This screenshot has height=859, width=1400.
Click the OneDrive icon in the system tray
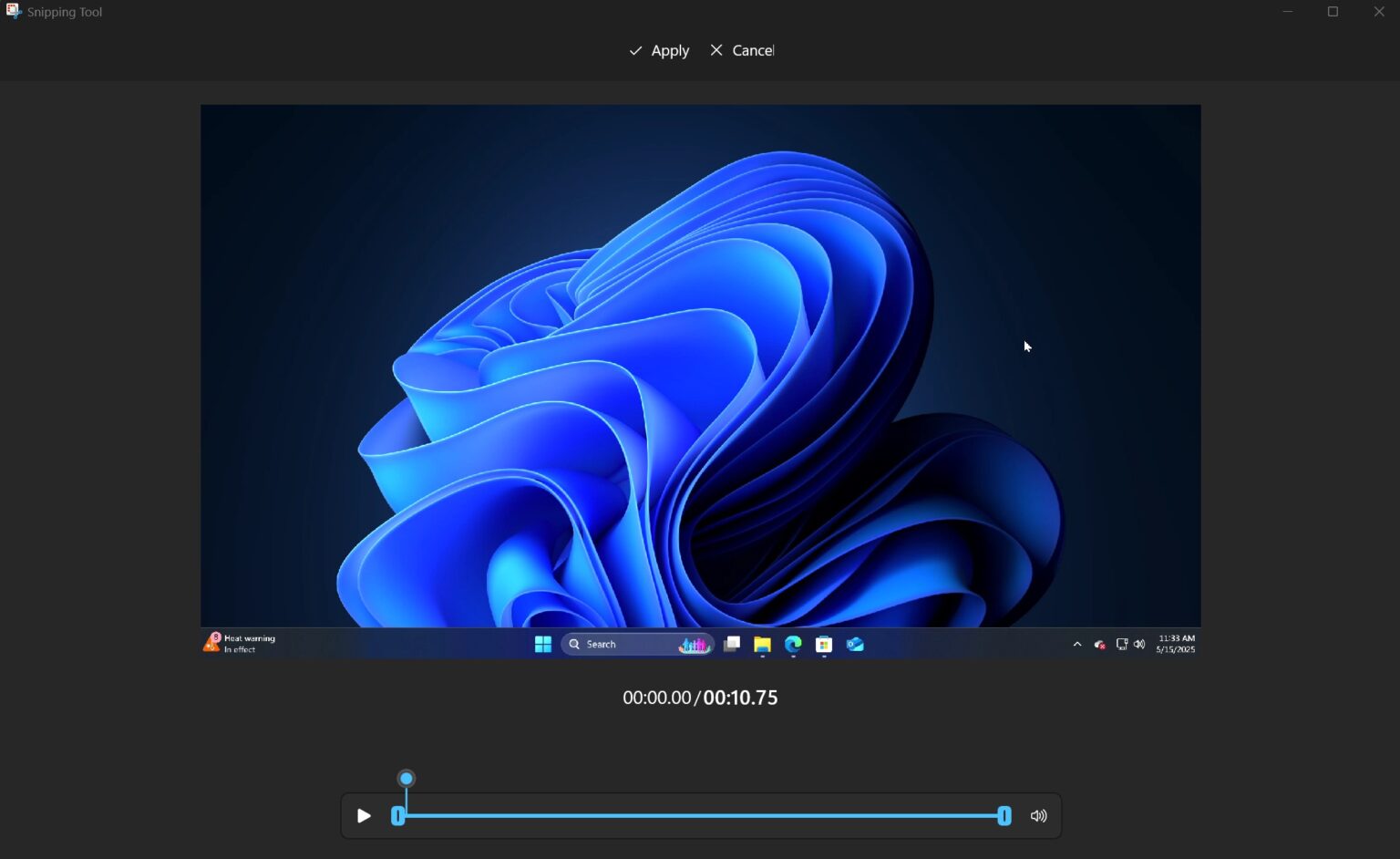tap(1101, 644)
